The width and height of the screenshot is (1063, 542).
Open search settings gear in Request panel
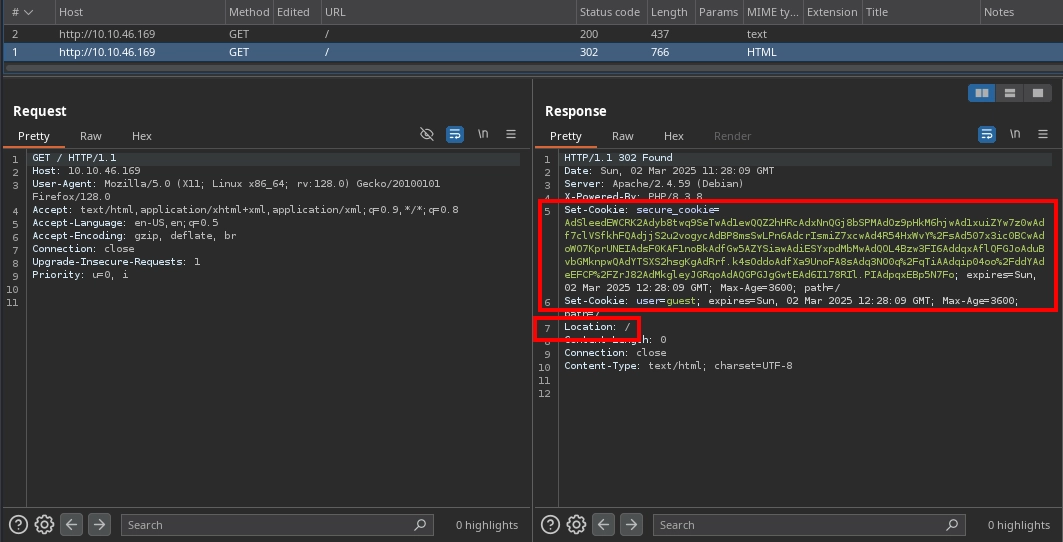[44, 524]
